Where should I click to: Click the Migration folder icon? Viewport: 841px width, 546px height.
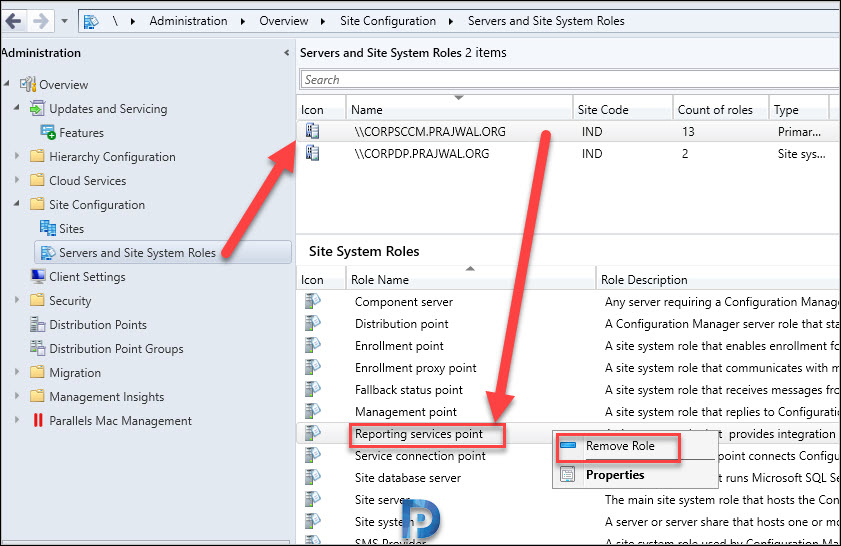pyautogui.click(x=37, y=372)
